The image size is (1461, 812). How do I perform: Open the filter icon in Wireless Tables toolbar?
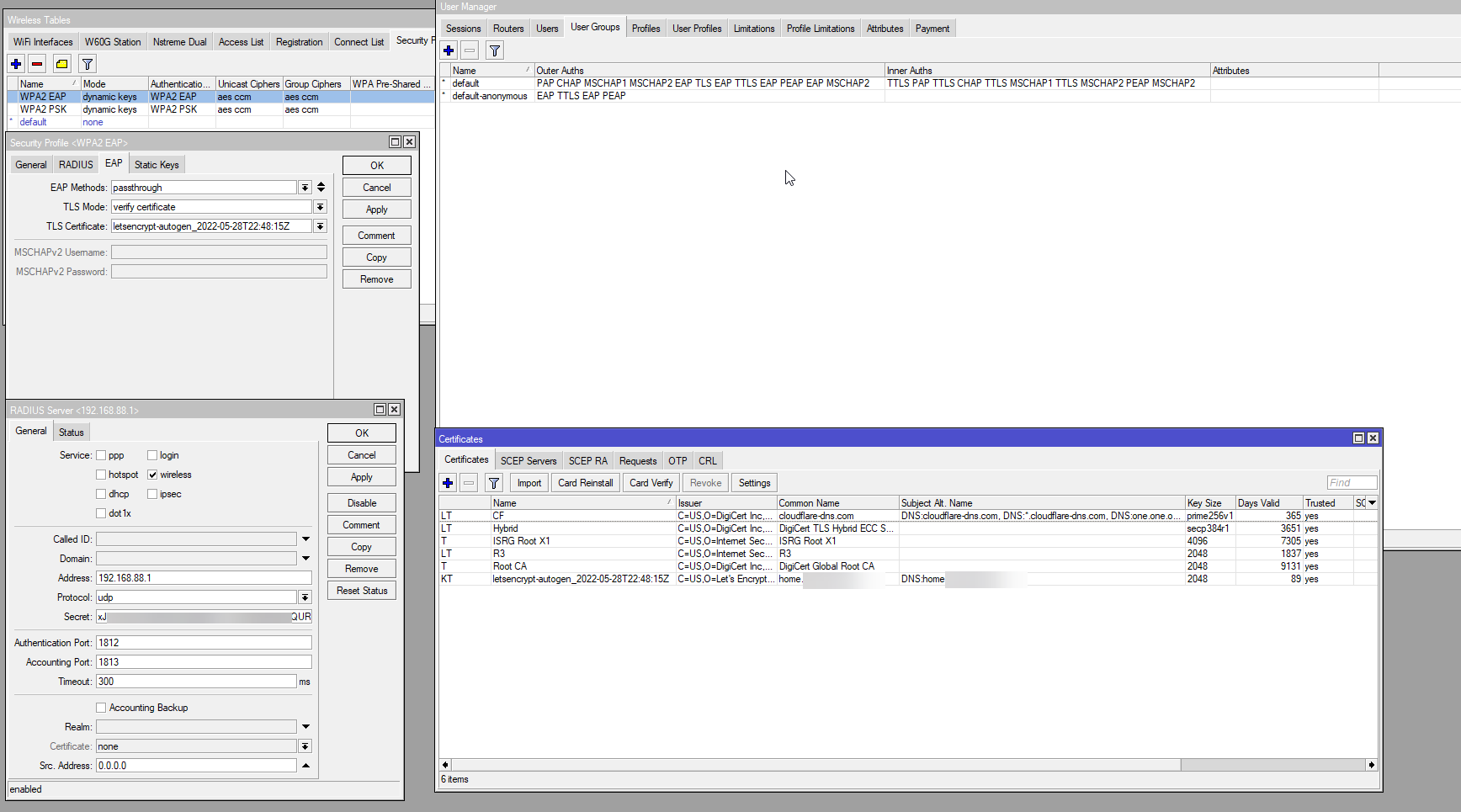tap(87, 64)
